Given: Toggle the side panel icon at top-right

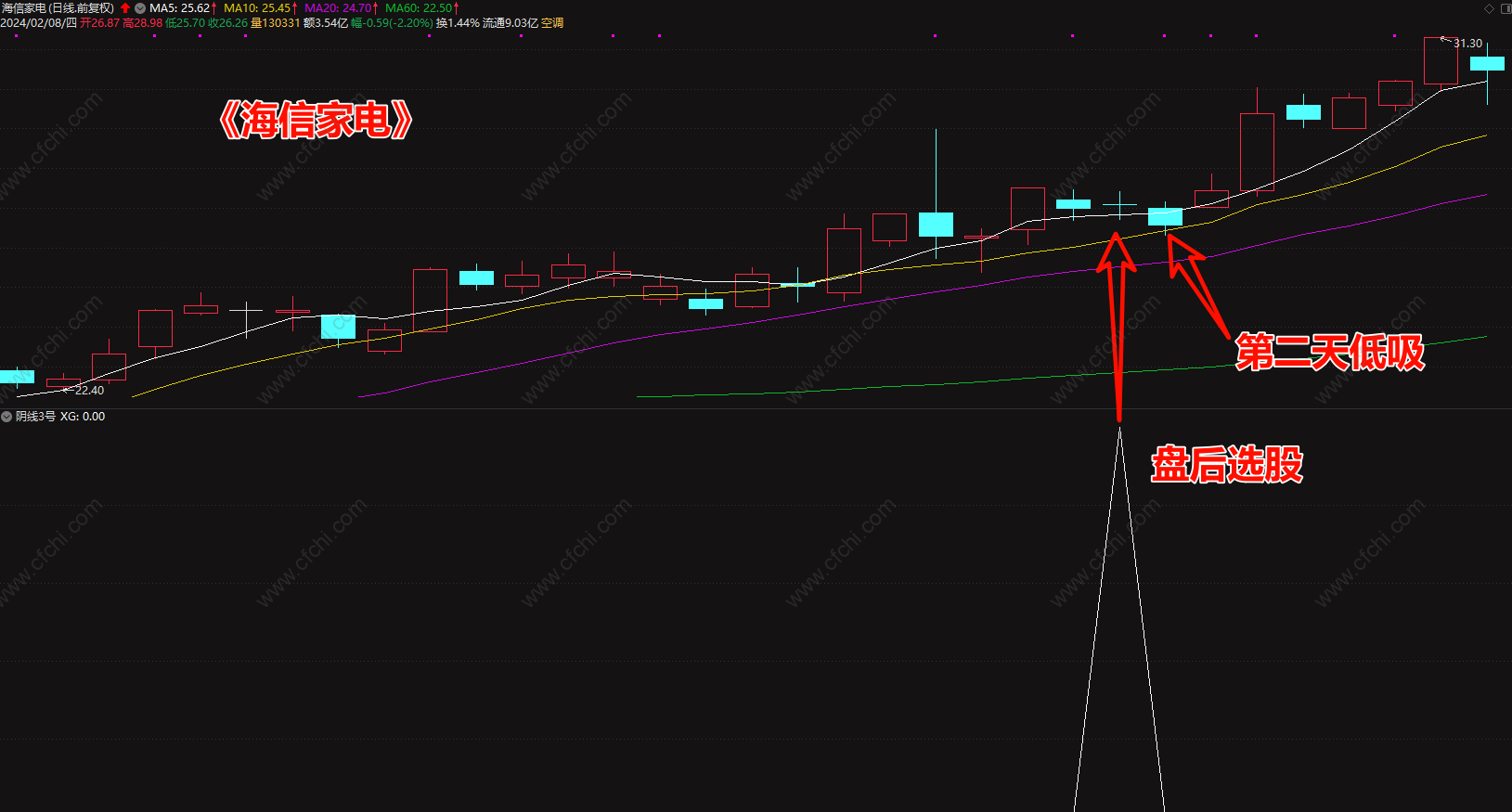Looking at the screenshot, I should (1506, 8).
